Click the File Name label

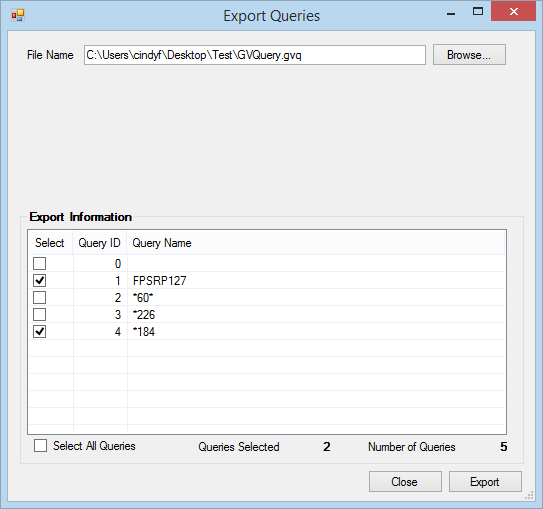[x=50, y=55]
